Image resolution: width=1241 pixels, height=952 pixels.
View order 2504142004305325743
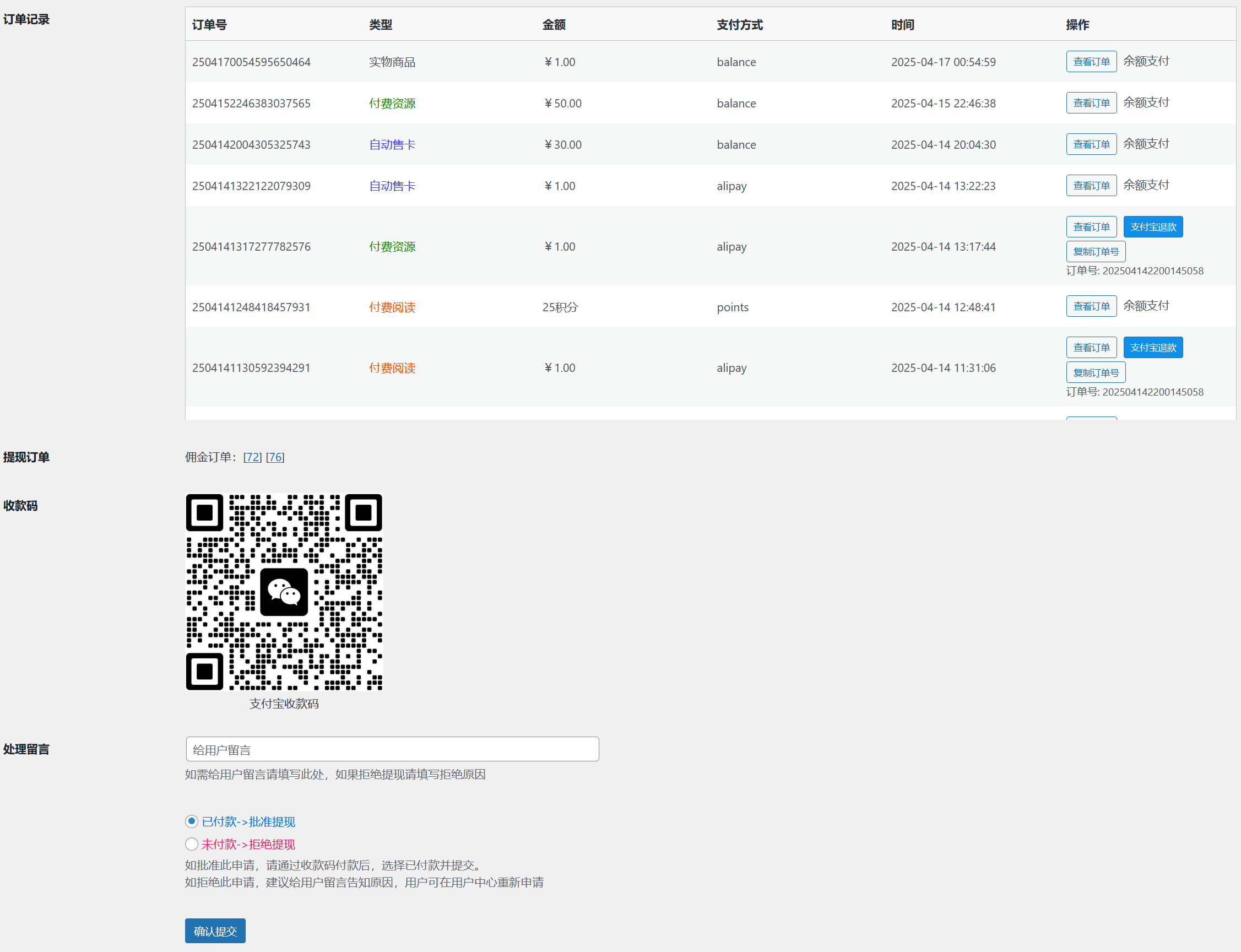point(1091,144)
